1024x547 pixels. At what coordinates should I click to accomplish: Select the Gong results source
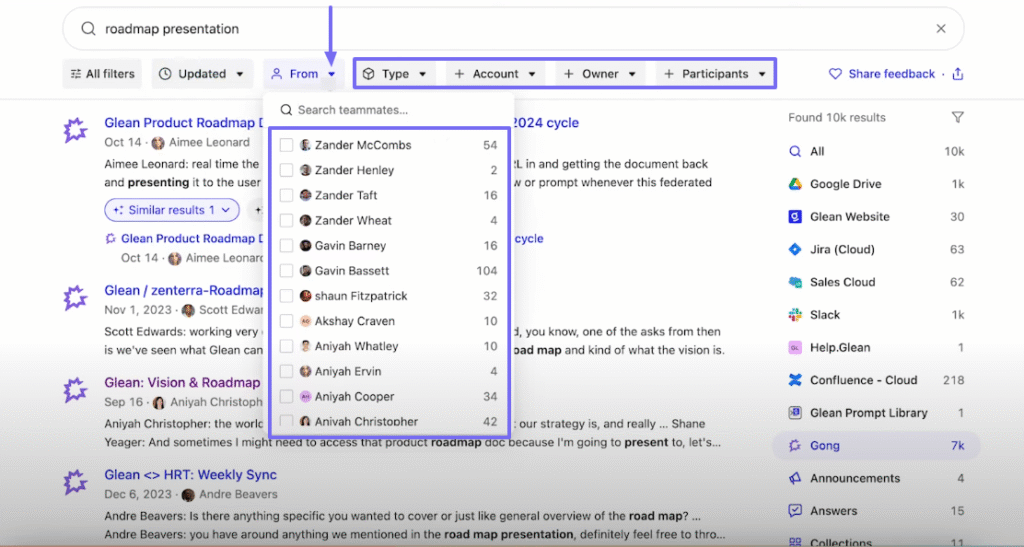876,445
